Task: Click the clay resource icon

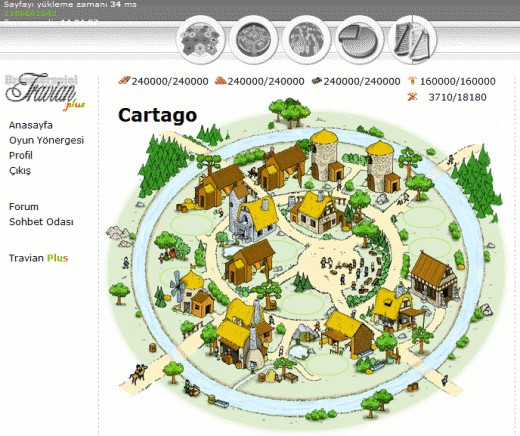Action: (x=220, y=80)
